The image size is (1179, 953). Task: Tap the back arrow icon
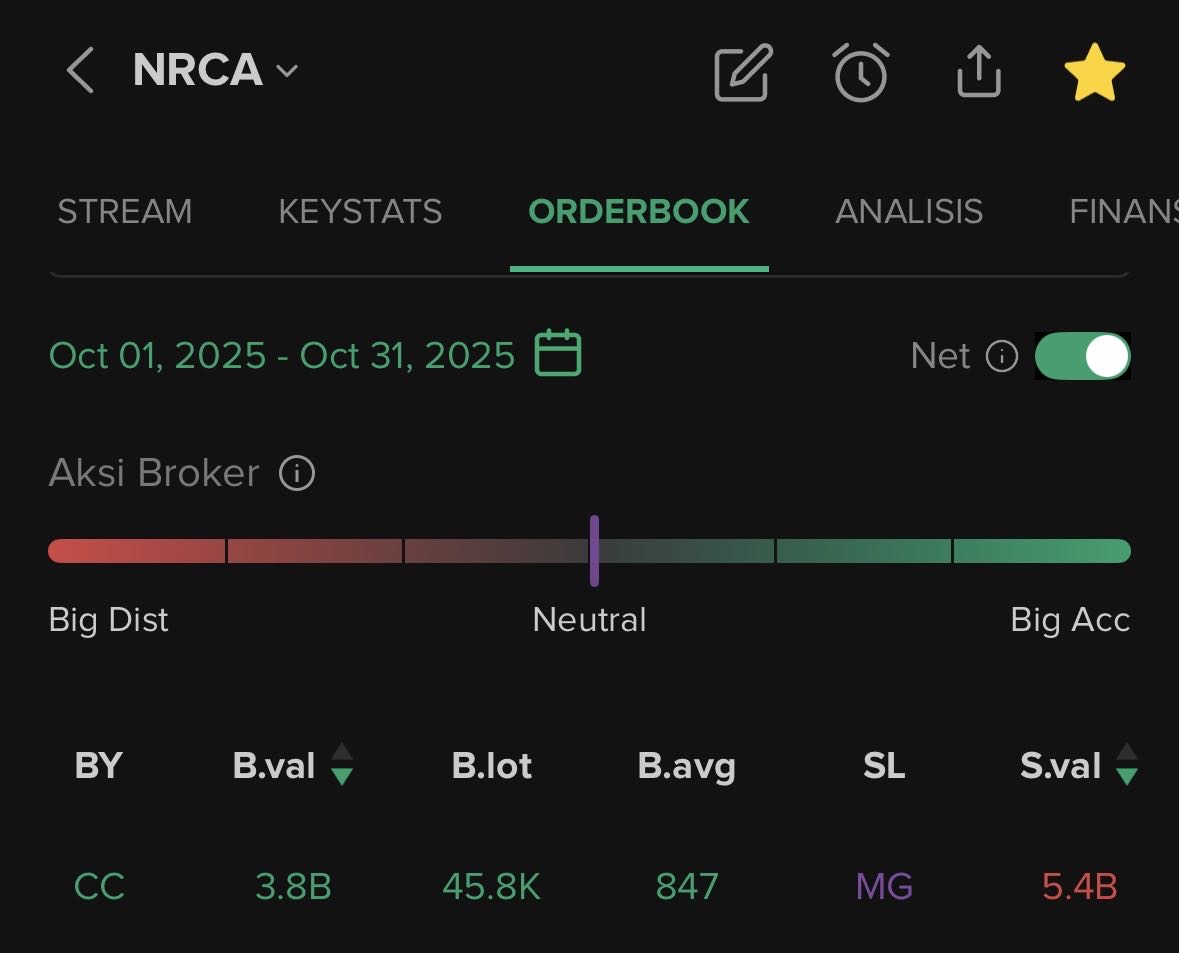tap(80, 72)
